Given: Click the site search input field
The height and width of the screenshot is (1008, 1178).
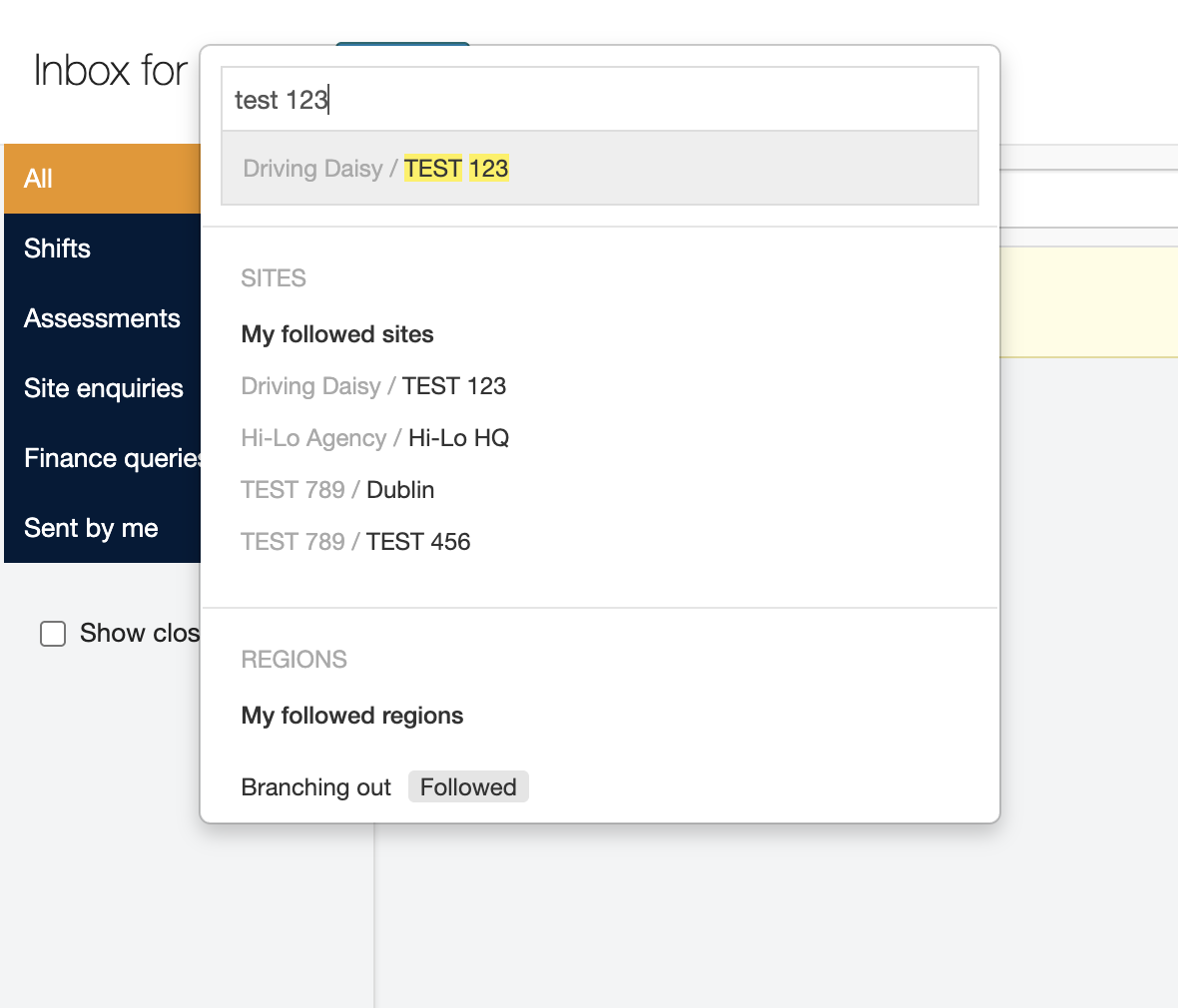Looking at the screenshot, I should tap(599, 100).
